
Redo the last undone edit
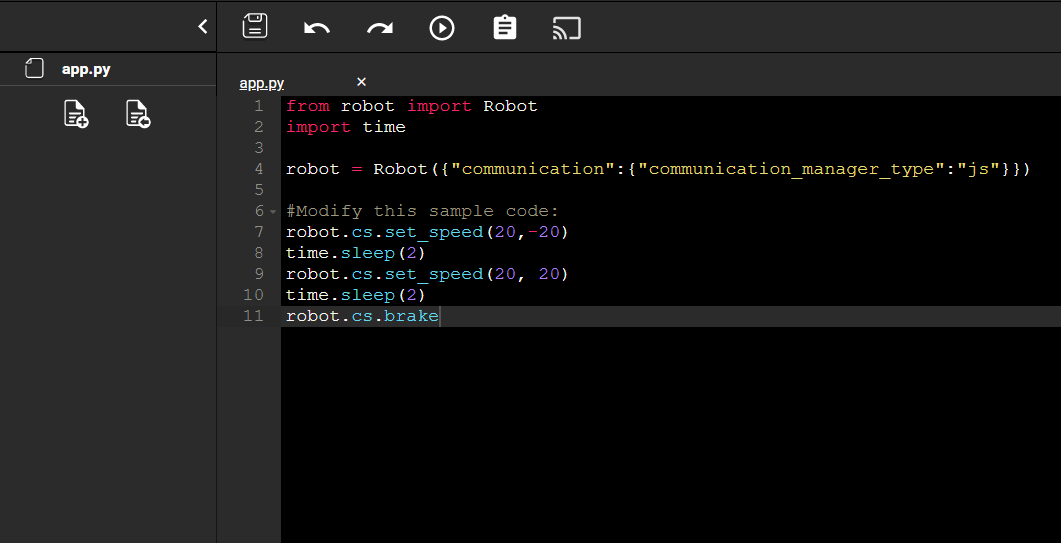click(380, 28)
